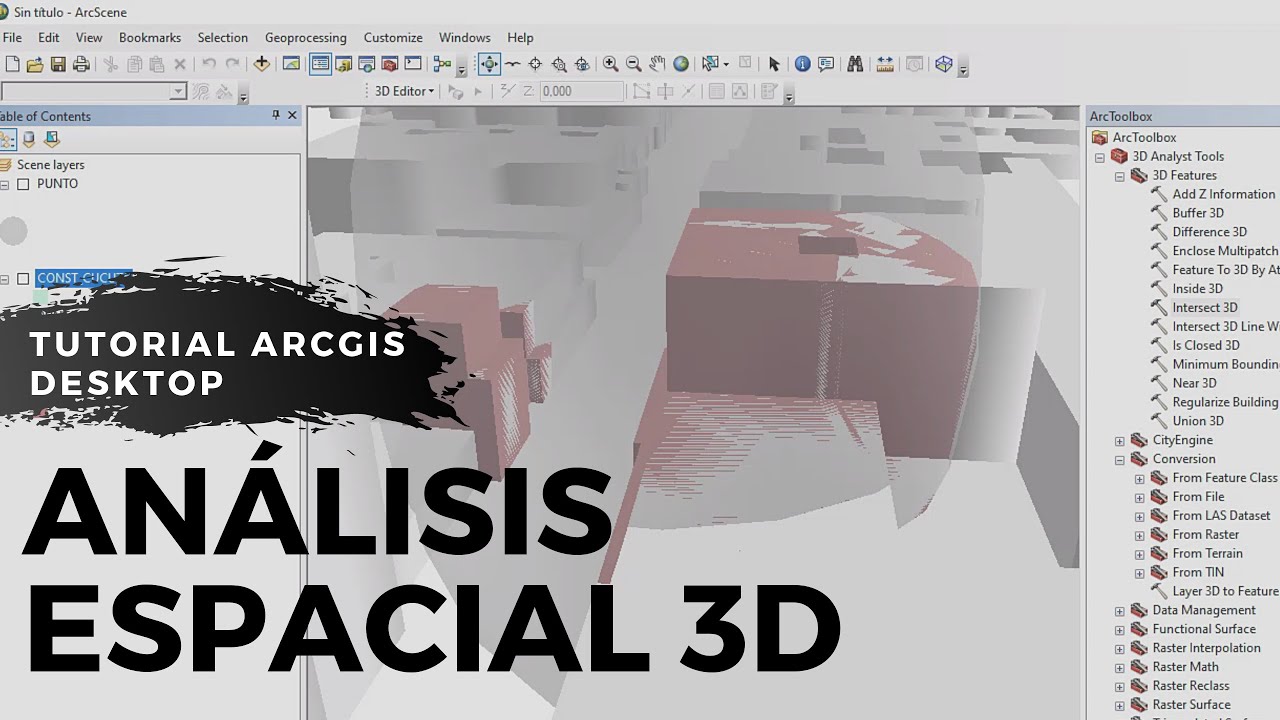
Task: Select the Measure tool
Action: pyautogui.click(x=885, y=64)
